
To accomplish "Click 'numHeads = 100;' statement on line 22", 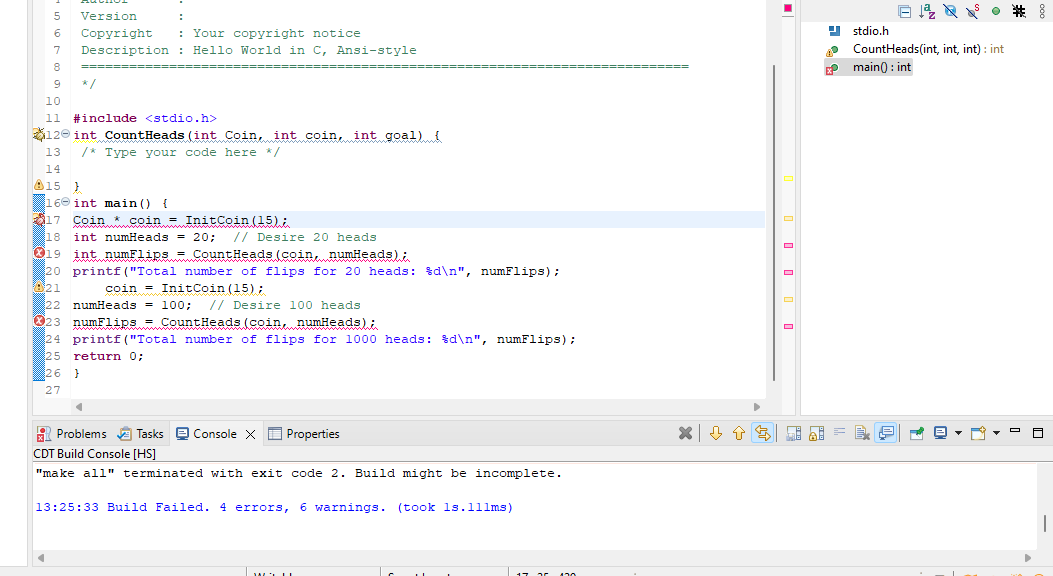I will coord(132,305).
